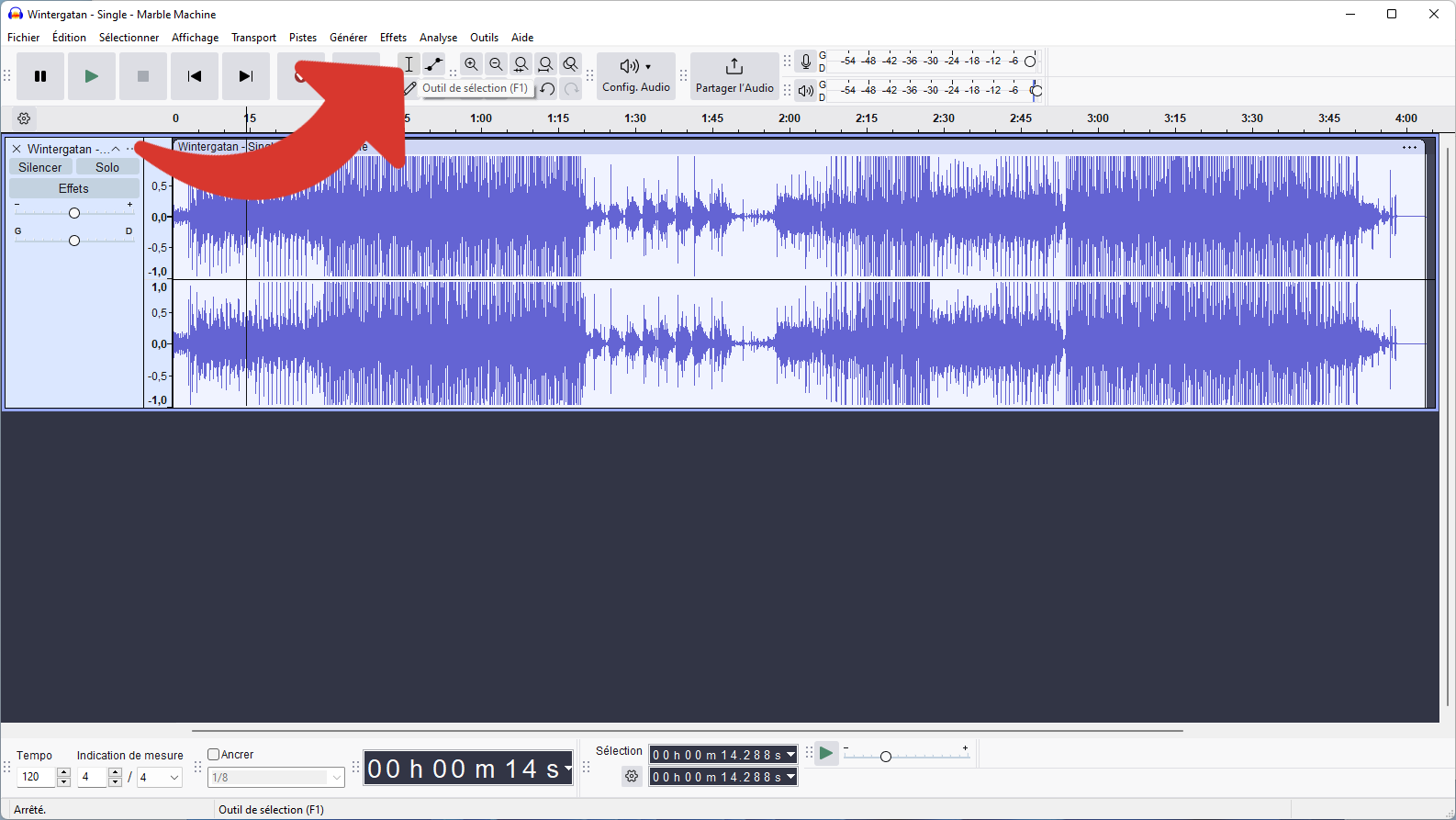The height and width of the screenshot is (820, 1456).
Task: Skip to start of track
Action: [x=194, y=76]
